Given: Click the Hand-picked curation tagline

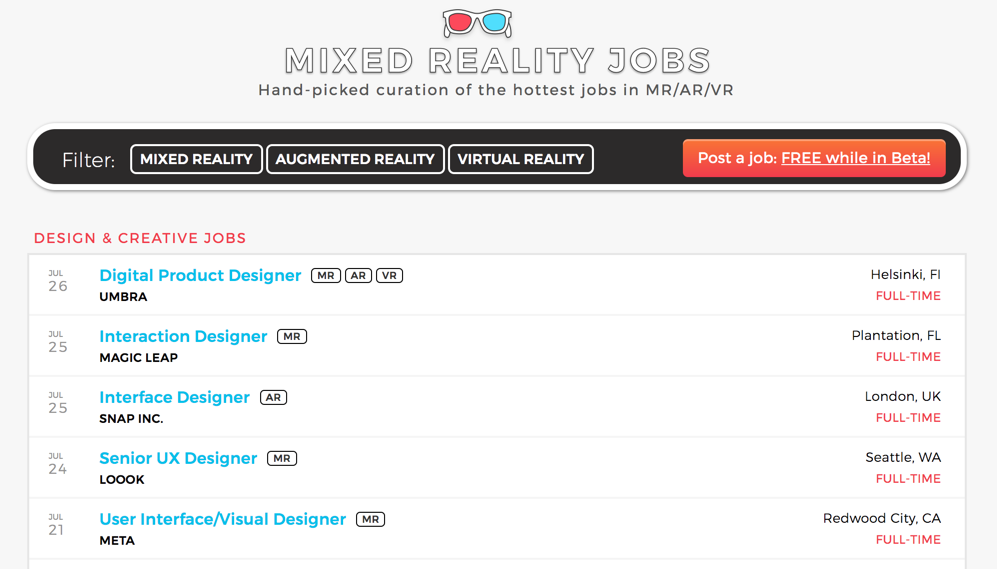Looking at the screenshot, I should [x=496, y=90].
